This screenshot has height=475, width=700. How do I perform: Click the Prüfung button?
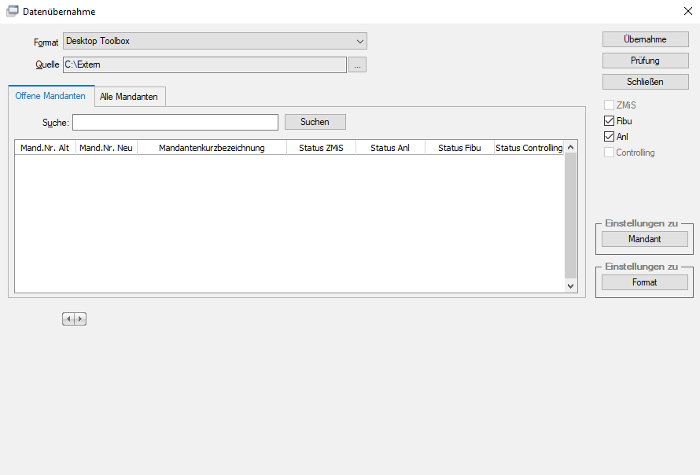click(645, 61)
